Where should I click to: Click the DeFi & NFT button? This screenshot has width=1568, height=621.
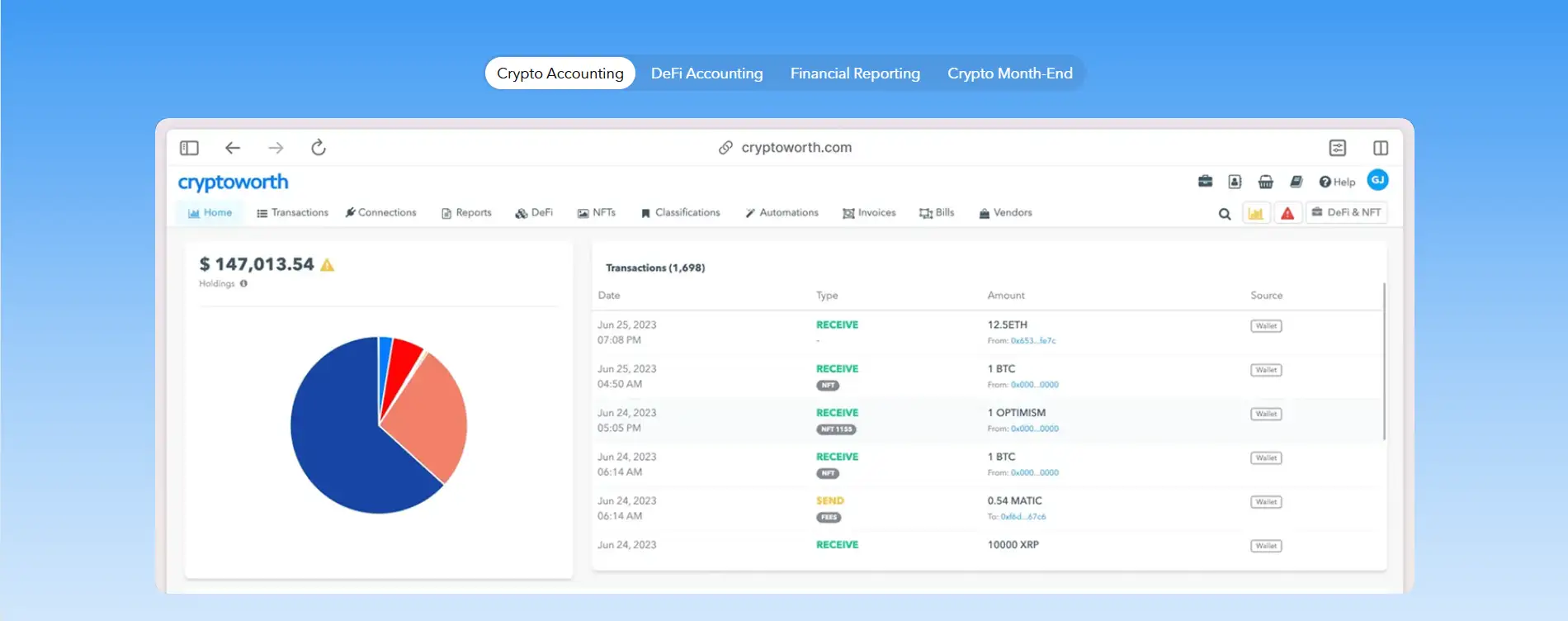[1346, 213]
